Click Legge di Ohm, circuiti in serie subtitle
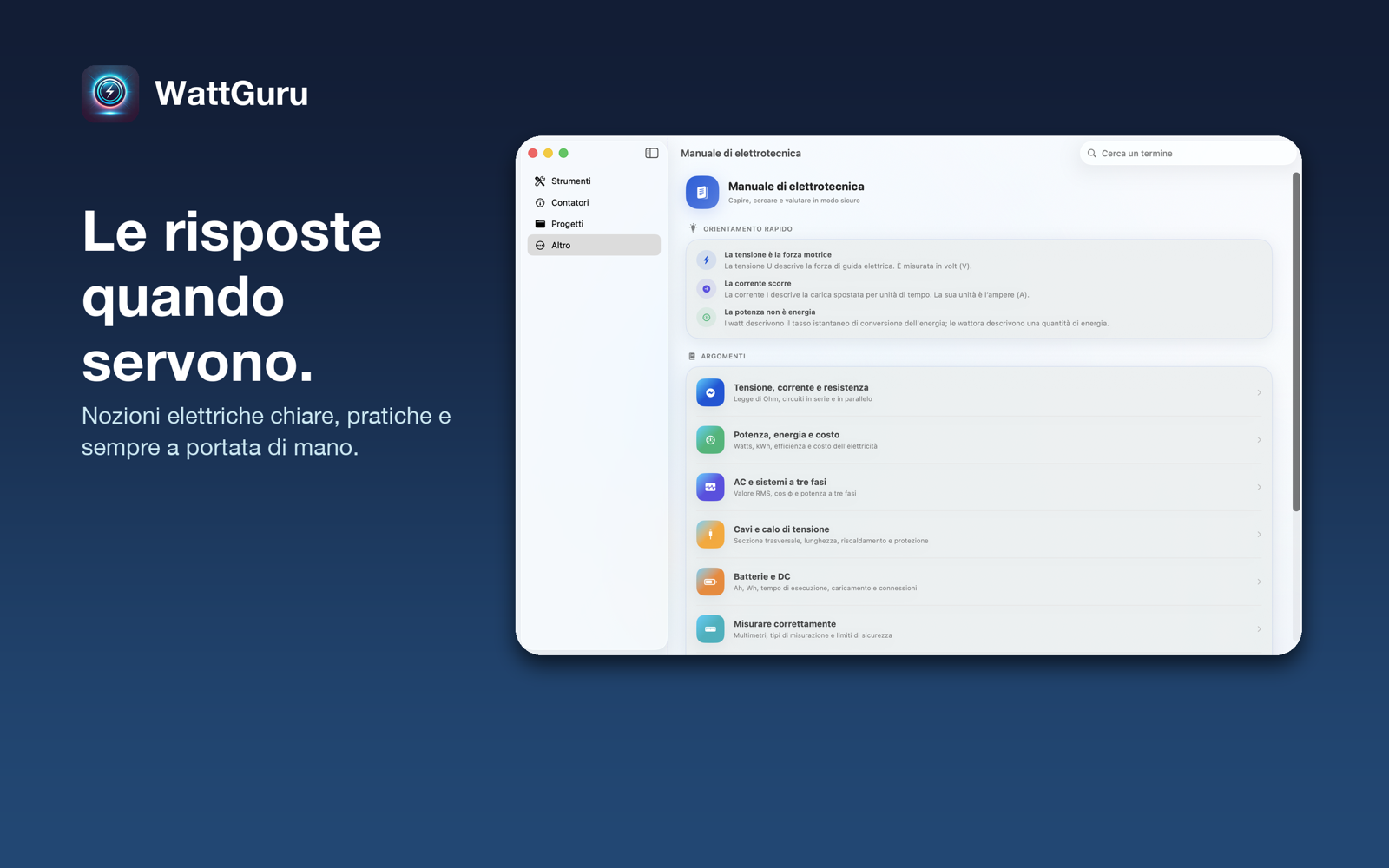The height and width of the screenshot is (868, 1389). 803,399
